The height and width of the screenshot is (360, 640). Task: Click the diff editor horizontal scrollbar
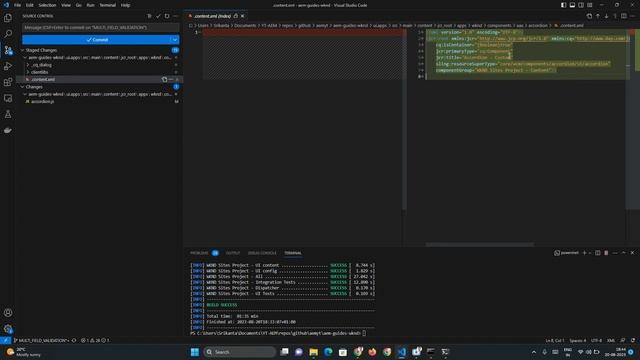pyautogui.click(x=480, y=244)
